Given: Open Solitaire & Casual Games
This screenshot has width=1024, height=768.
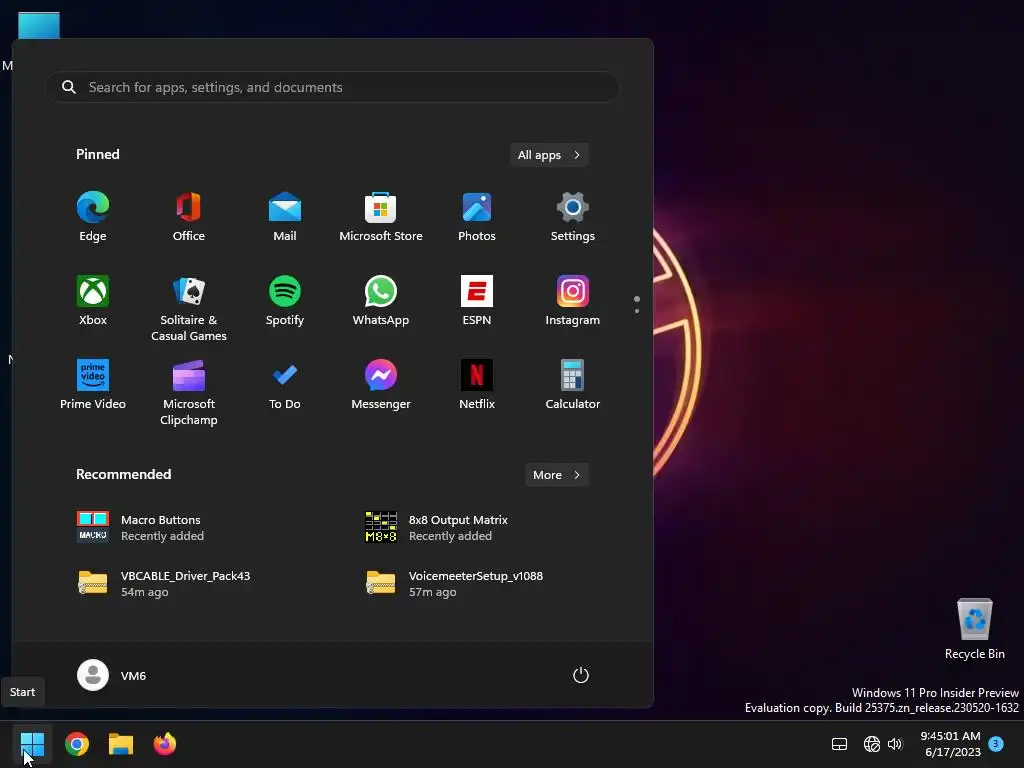Looking at the screenshot, I should coord(189,308).
